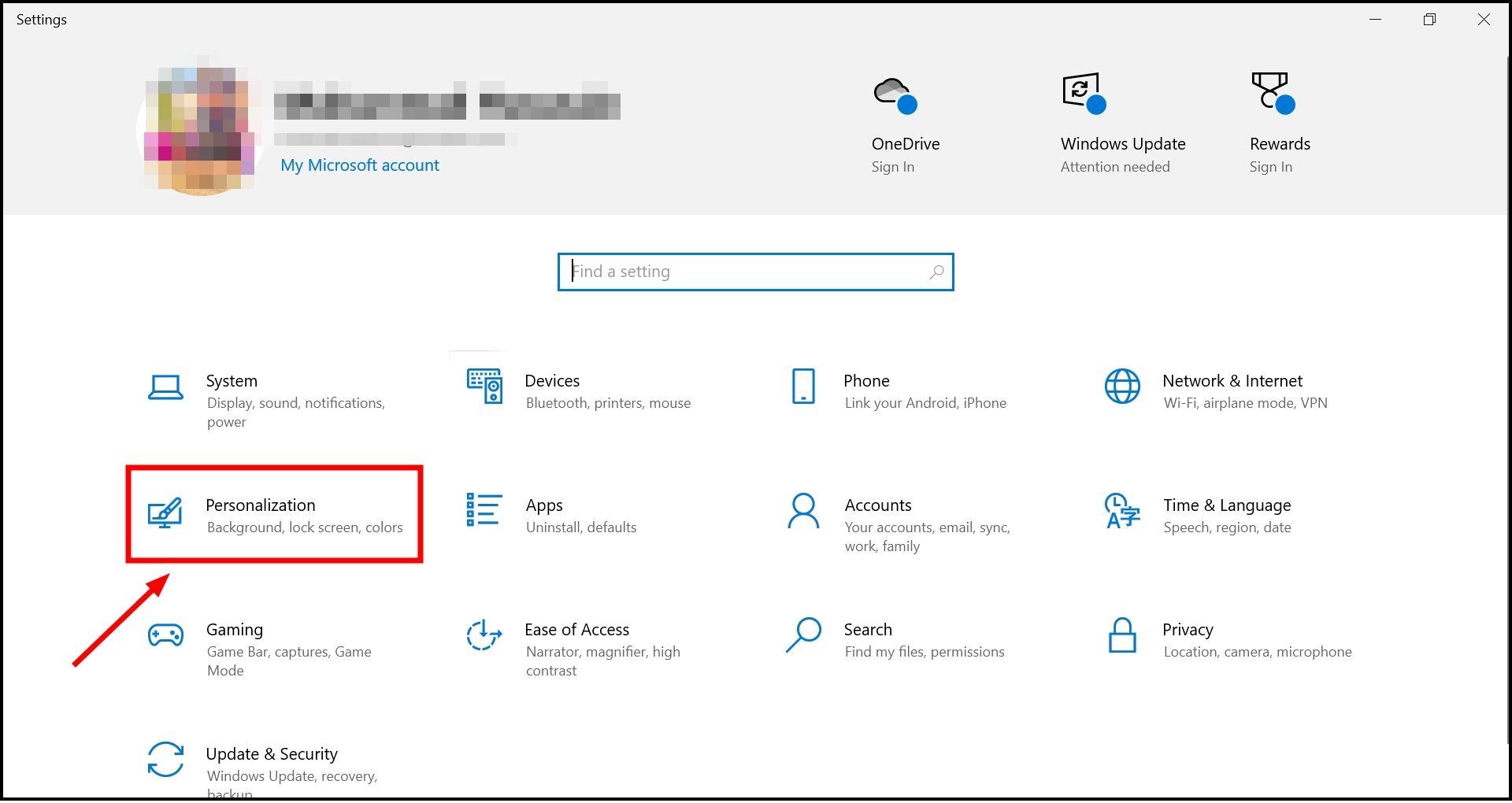Click the Time & Language icon
Screen dimensions: 1512x803
pos(1122,511)
